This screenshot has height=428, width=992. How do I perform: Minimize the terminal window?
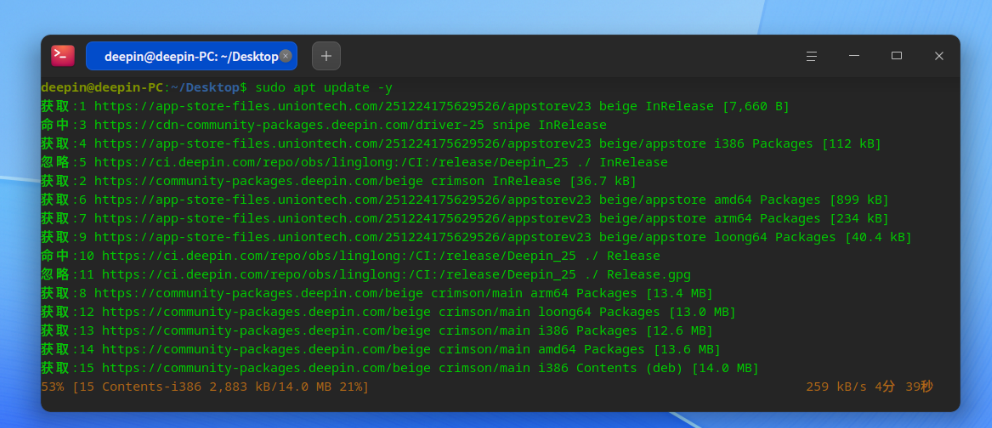click(x=853, y=56)
